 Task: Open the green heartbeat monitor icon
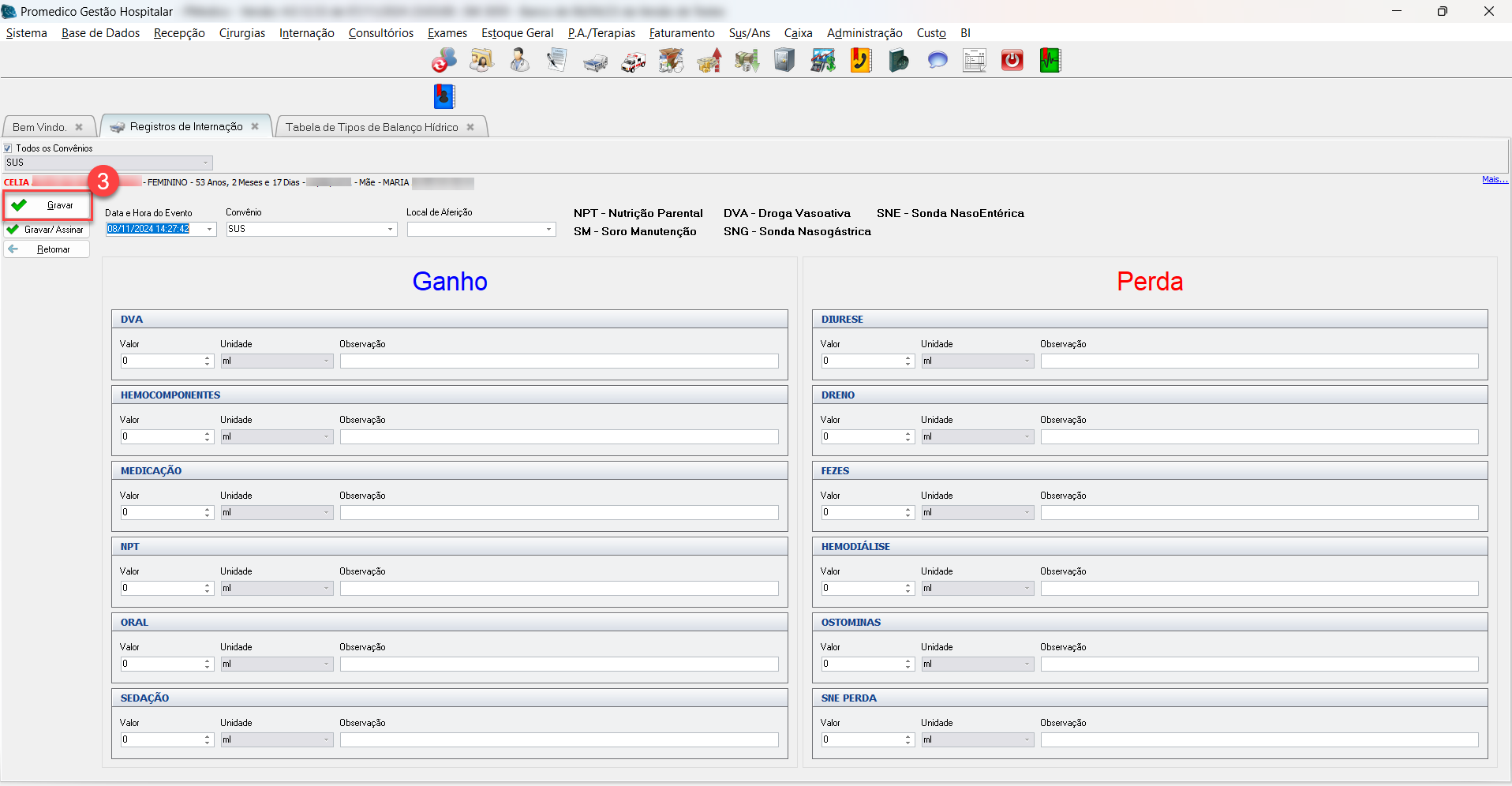(x=1050, y=61)
